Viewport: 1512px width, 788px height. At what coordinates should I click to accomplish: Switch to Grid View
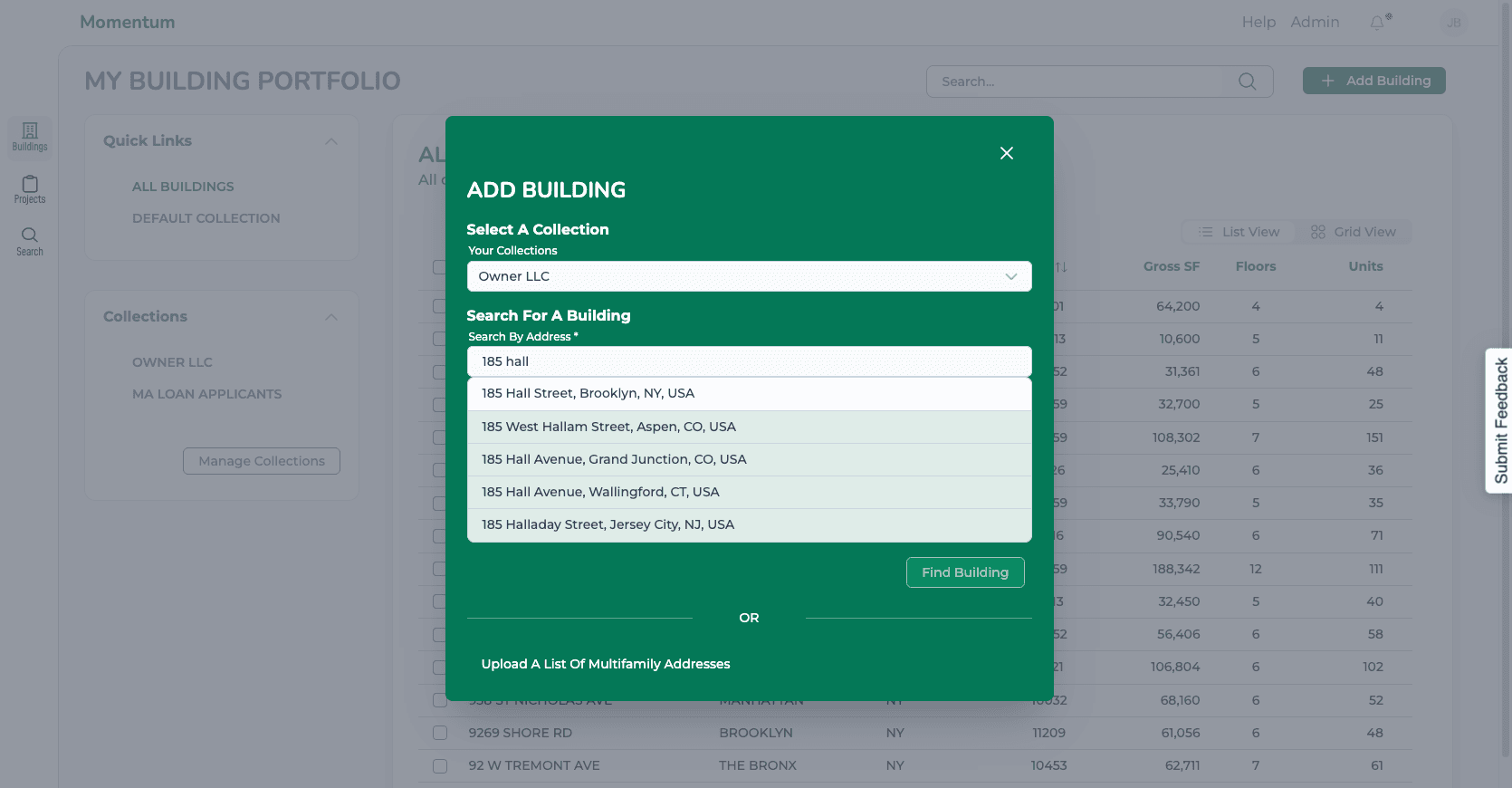[1353, 232]
